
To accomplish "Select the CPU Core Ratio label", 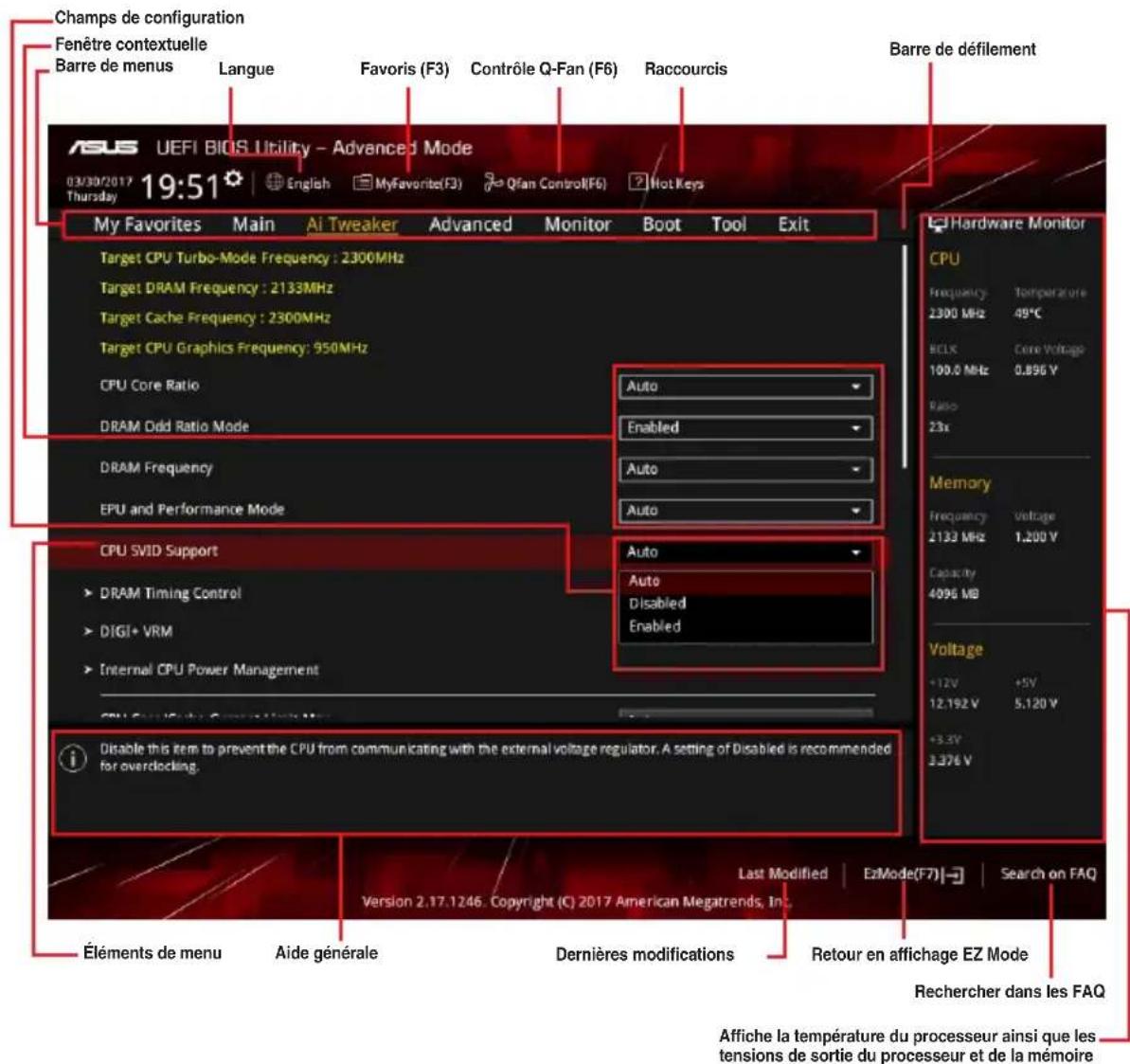I will 149,385.
